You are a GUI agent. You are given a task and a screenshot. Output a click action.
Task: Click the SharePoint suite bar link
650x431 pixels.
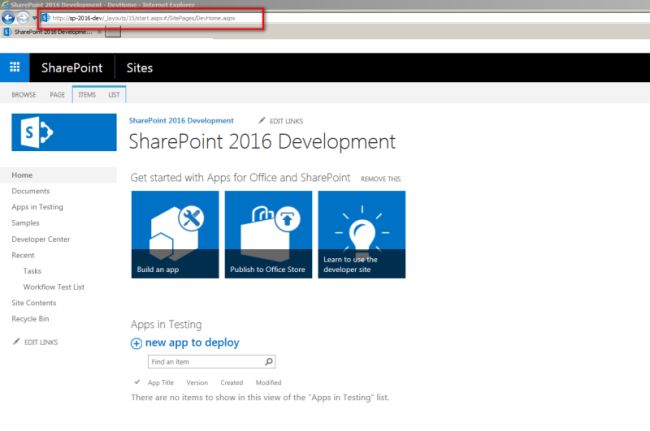pyautogui.click(x=72, y=68)
